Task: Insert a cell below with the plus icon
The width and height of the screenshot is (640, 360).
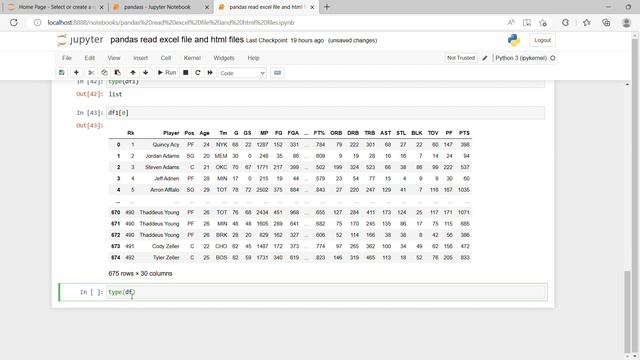Action: (x=76, y=73)
